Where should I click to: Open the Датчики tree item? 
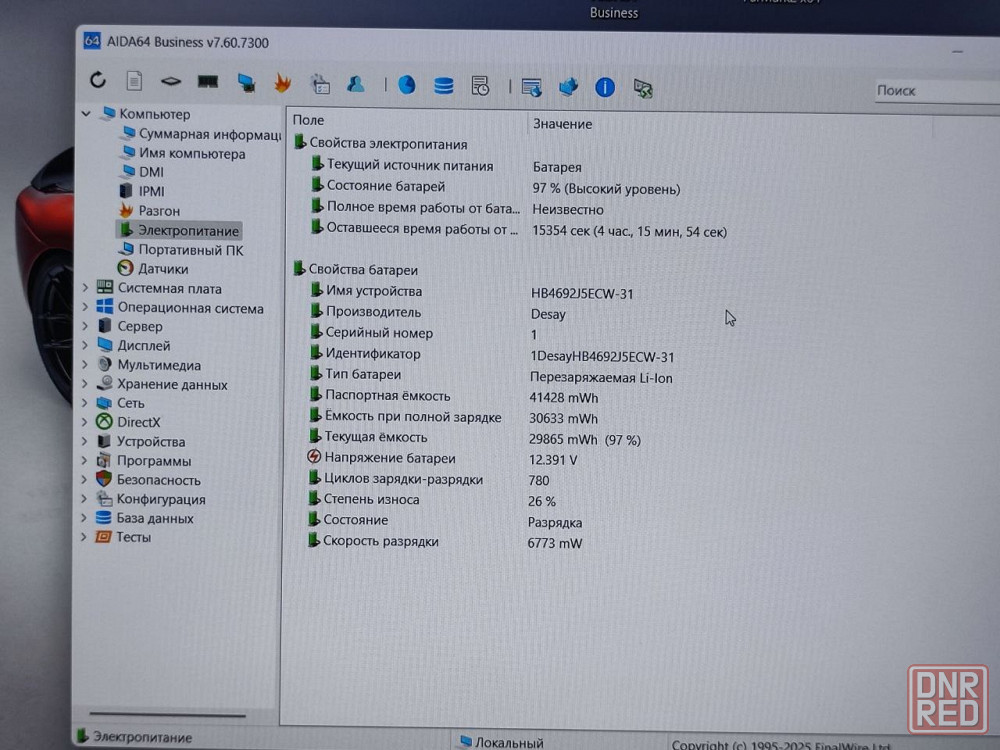pyautogui.click(x=153, y=268)
